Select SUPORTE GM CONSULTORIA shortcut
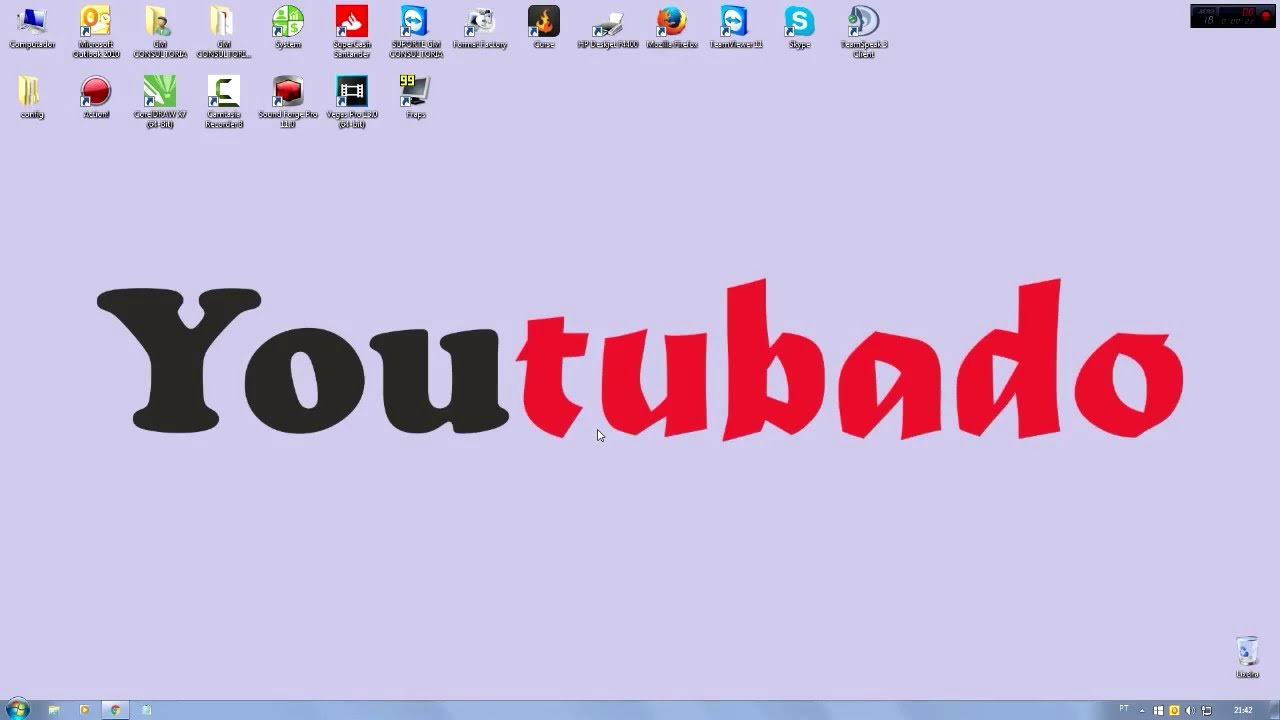This screenshot has width=1280, height=720. (416, 32)
